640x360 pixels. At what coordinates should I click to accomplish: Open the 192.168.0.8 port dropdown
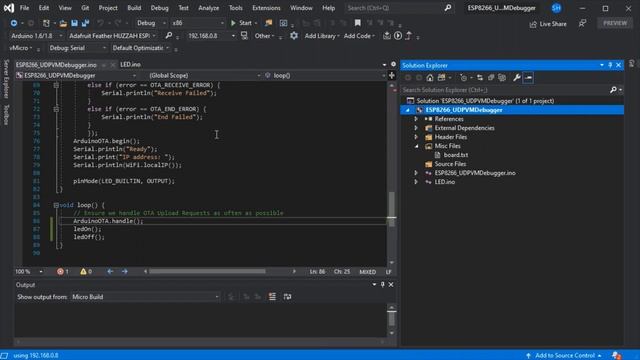[211, 36]
